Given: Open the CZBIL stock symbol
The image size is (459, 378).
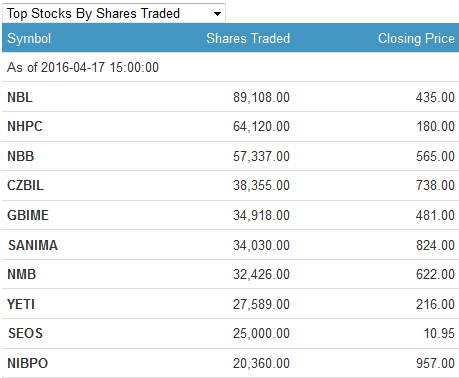Looking at the screenshot, I should coord(25,185).
